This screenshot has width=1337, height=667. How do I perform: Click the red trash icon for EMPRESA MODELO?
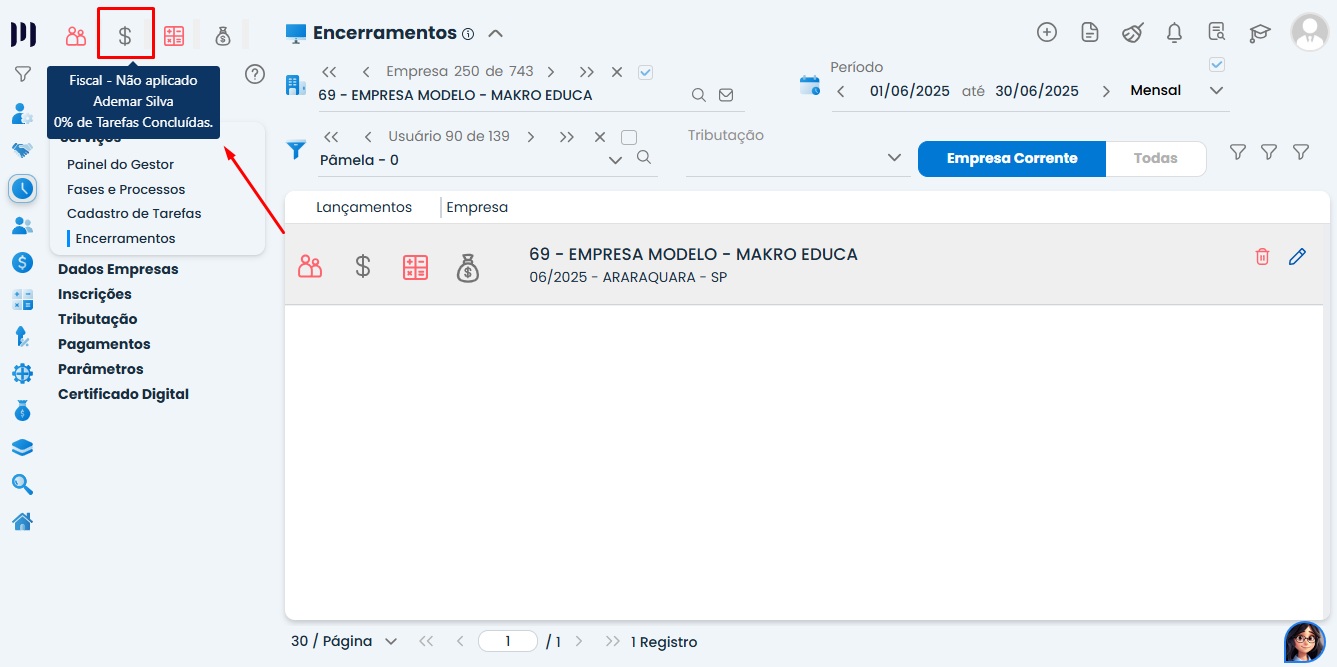(x=1262, y=257)
